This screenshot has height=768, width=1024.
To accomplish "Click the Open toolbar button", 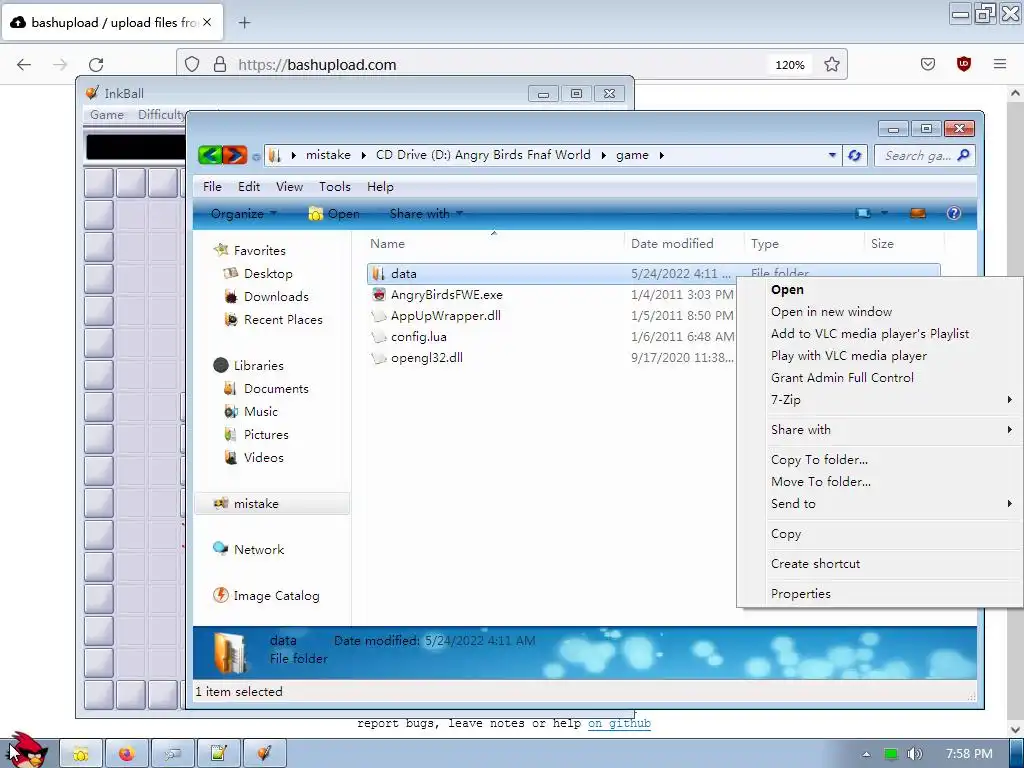I will [334, 214].
